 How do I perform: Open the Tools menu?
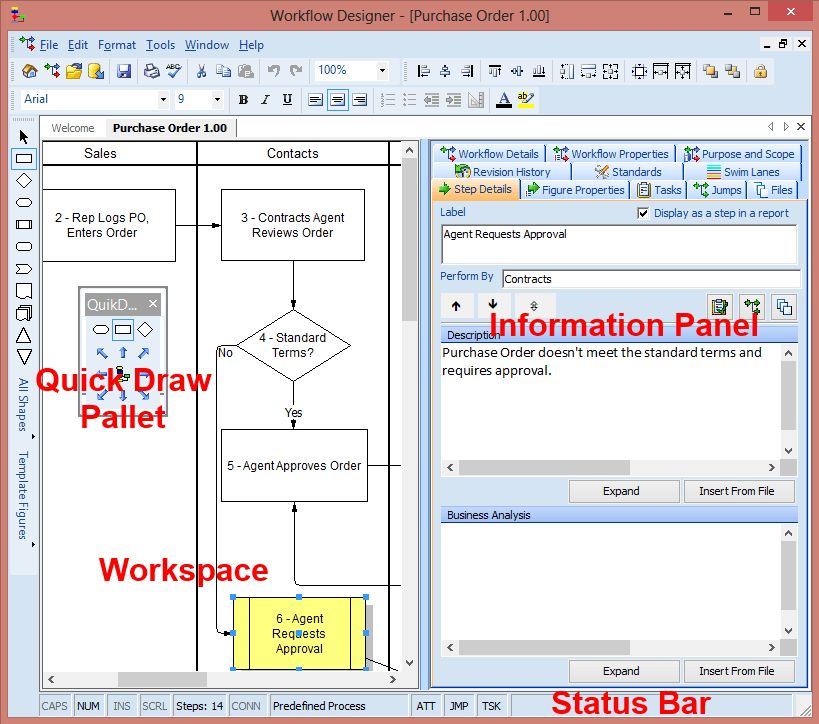click(x=160, y=45)
